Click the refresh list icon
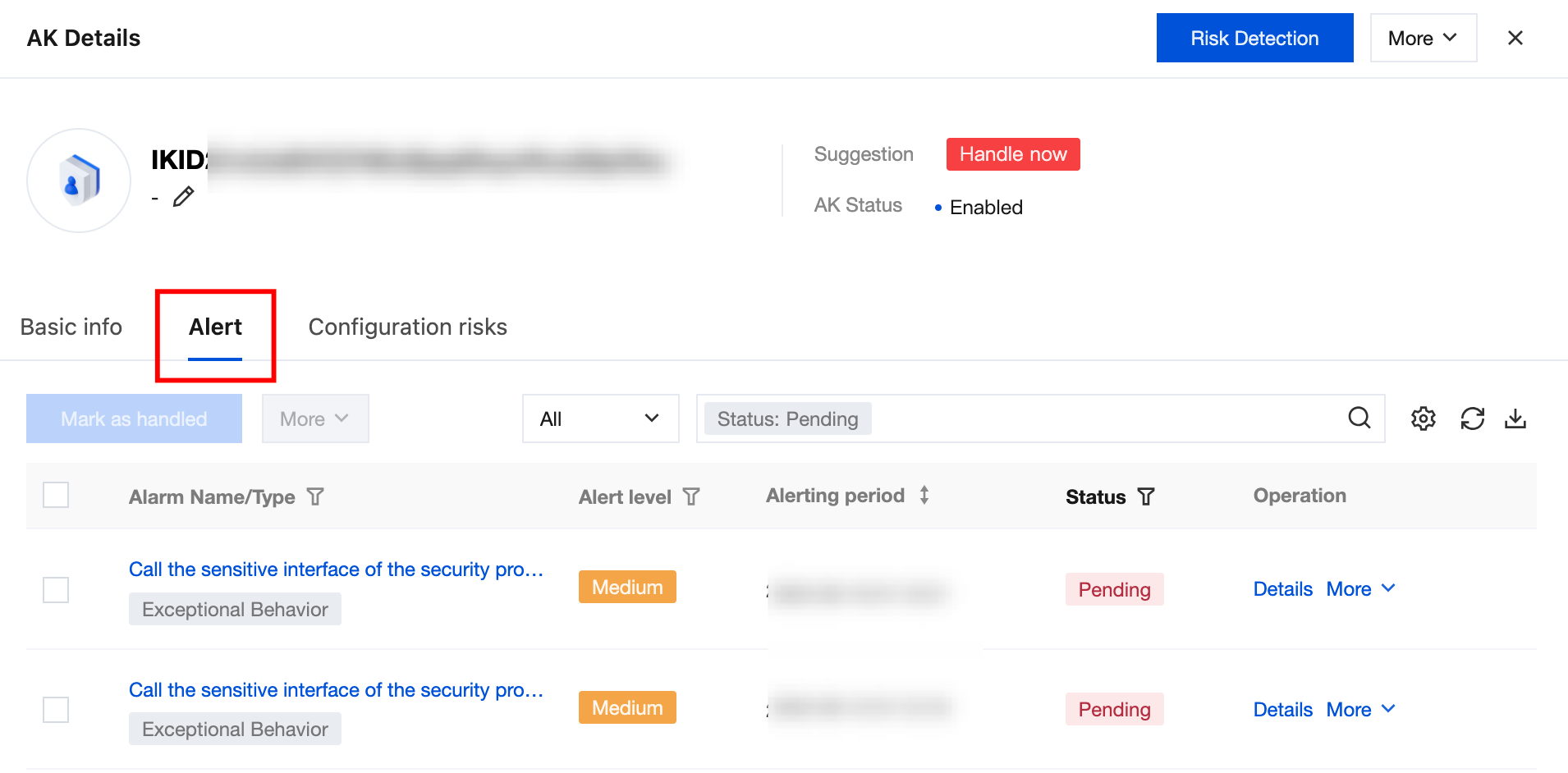This screenshot has width=1568, height=773. [1472, 419]
